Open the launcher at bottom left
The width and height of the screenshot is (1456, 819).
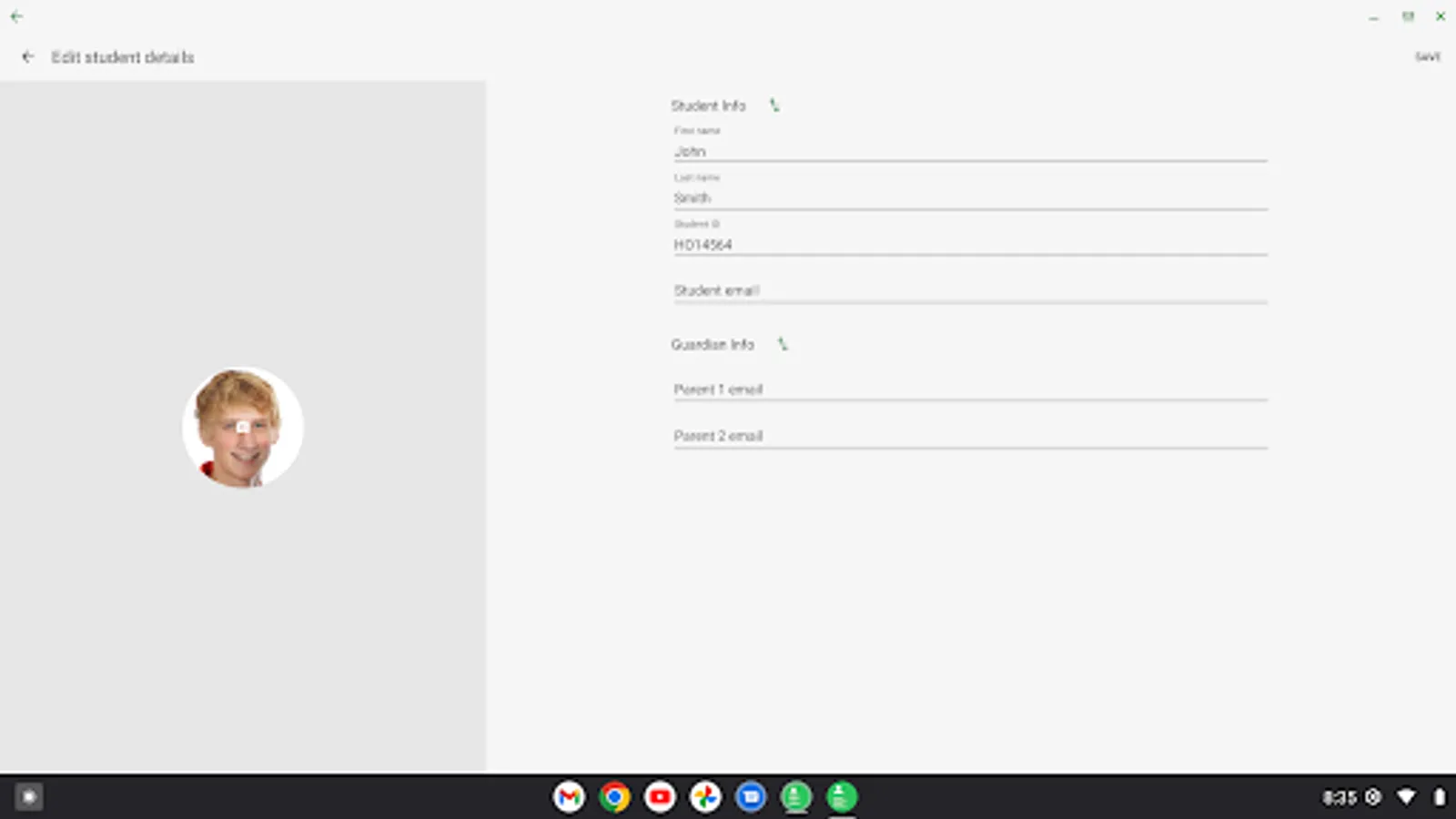pos(27,795)
